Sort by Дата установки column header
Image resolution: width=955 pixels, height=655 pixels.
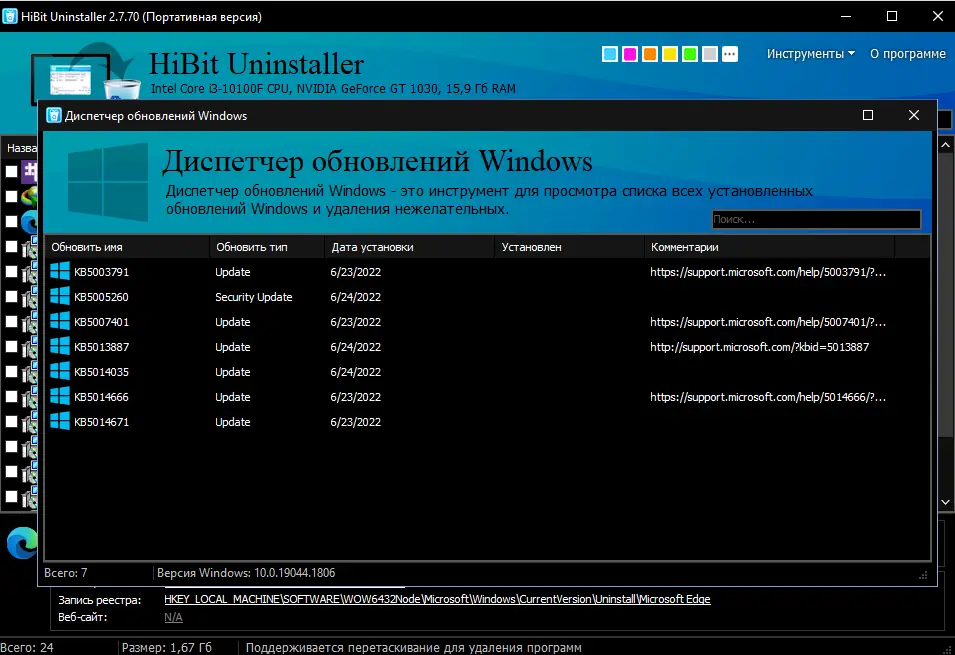409,247
